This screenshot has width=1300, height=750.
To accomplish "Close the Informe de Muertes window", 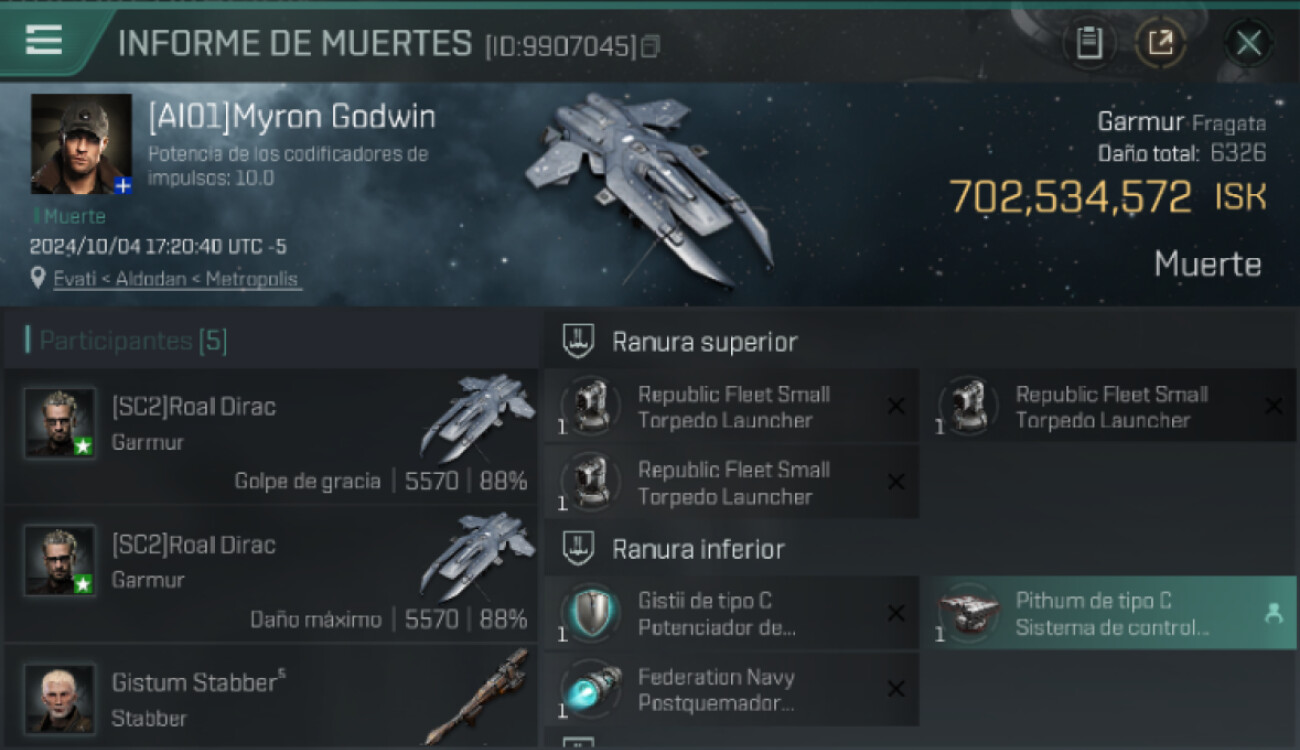I will pyautogui.click(x=1248, y=43).
